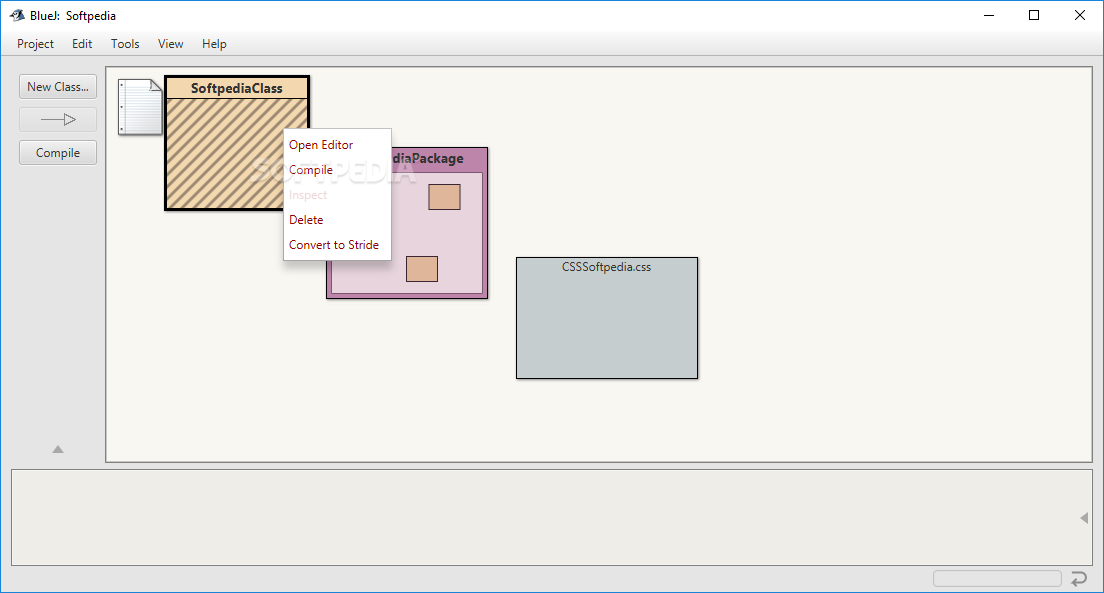The image size is (1104, 593).
Task: Choose Compile from the context menu
Action: click(x=337, y=170)
